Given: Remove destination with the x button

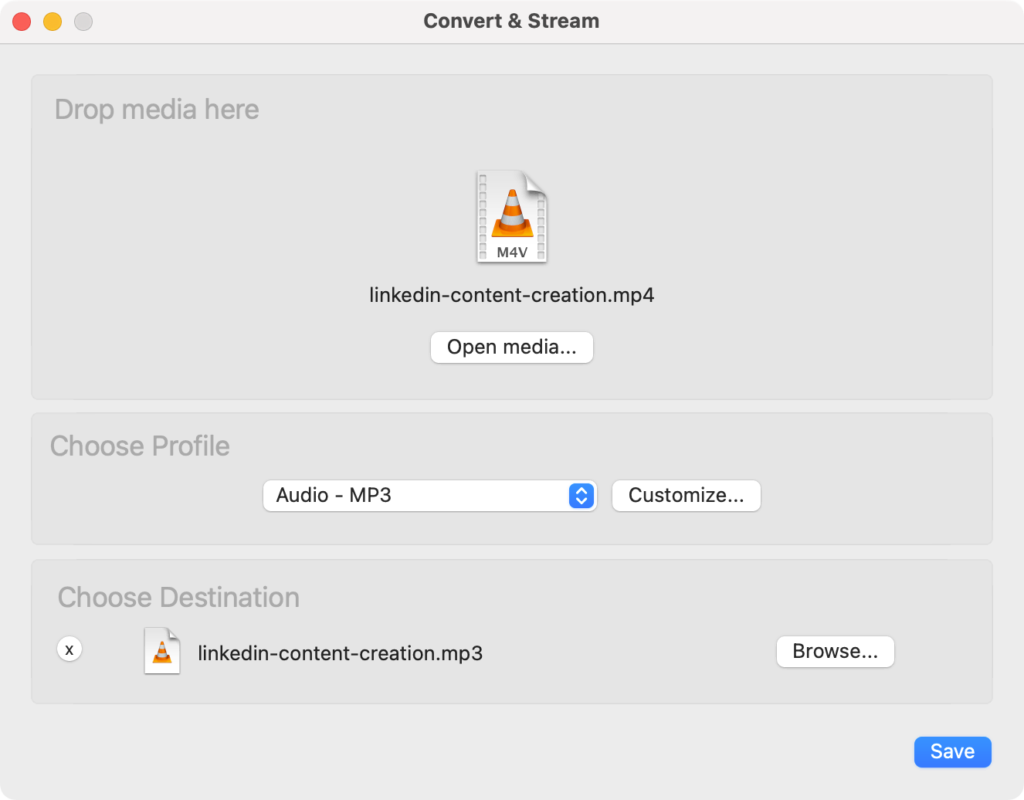Looking at the screenshot, I should (x=69, y=649).
